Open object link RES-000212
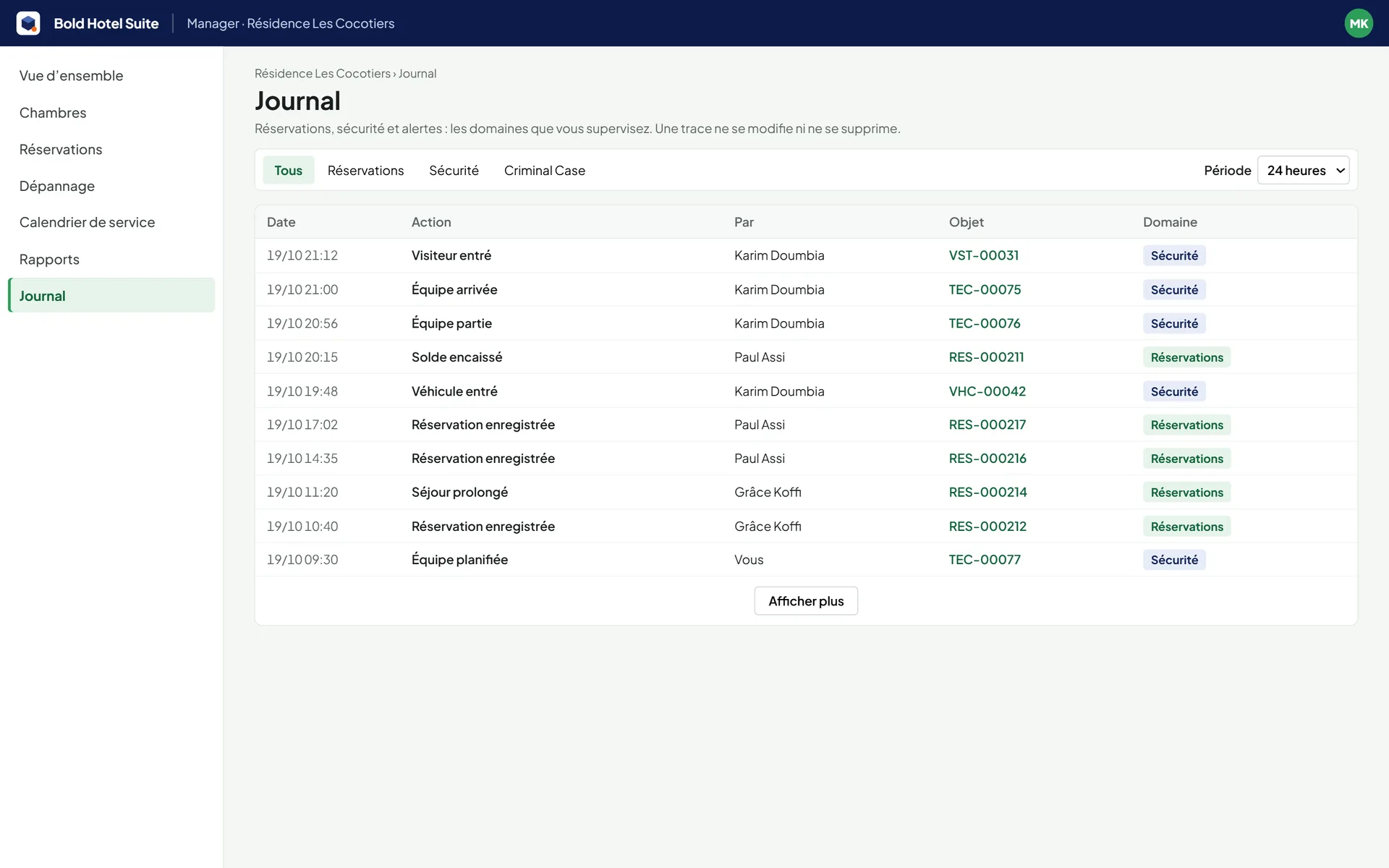 pos(987,526)
